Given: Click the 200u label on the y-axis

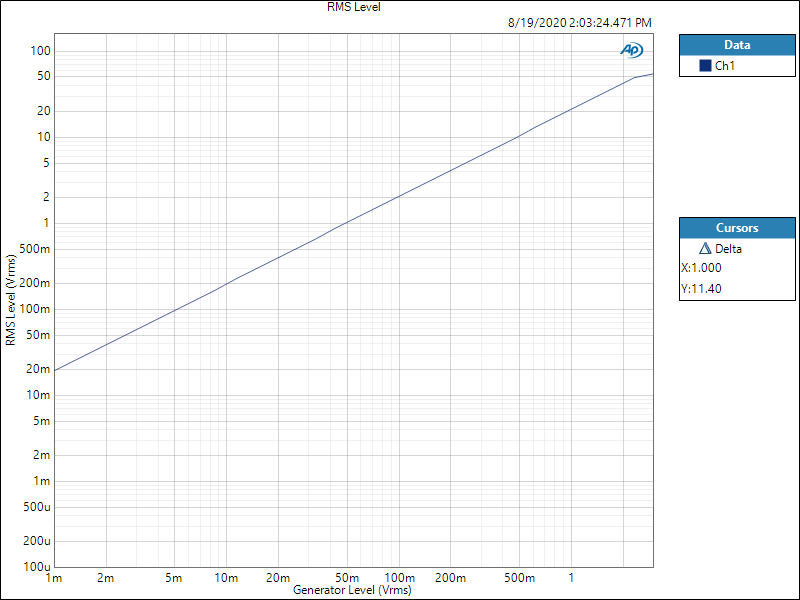Looking at the screenshot, I should tap(37, 541).
